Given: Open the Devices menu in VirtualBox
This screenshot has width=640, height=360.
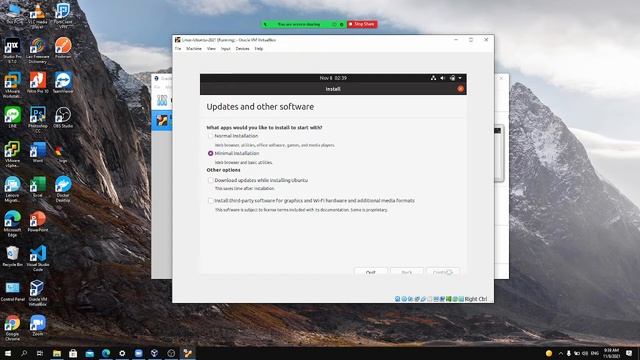Looking at the screenshot, I should [242, 49].
